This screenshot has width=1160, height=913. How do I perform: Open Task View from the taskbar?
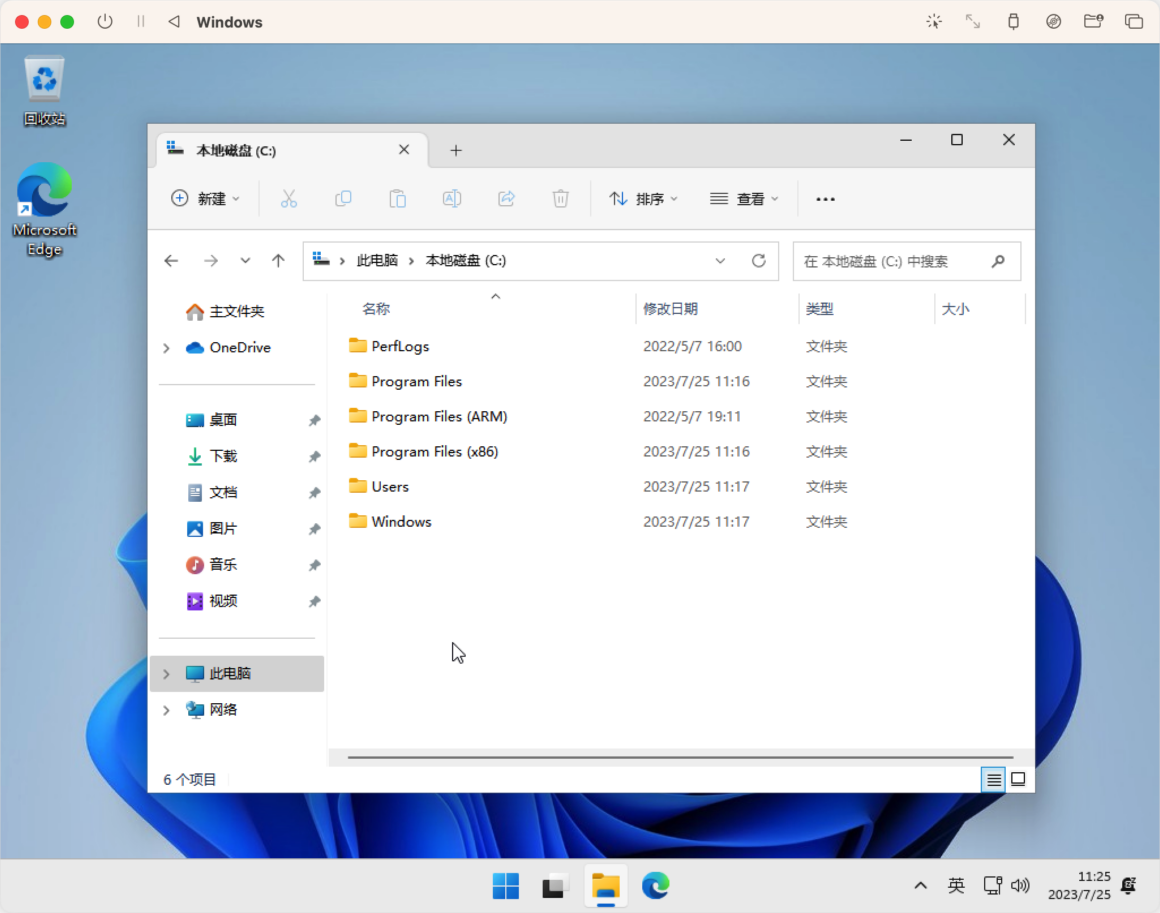[x=555, y=886]
